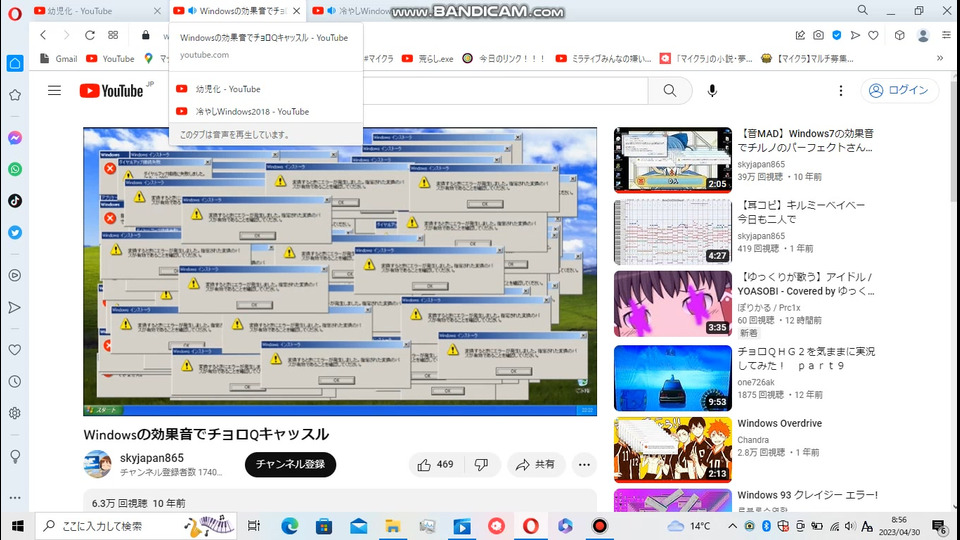Select 冷やしWindows2018 - YouTube in tab popup
Image resolution: width=960 pixels, height=540 pixels.
pyautogui.click(x=266, y=111)
